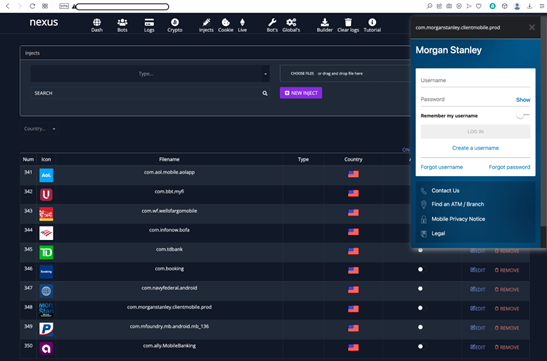Open the Injects syringe icon

pos(206,22)
